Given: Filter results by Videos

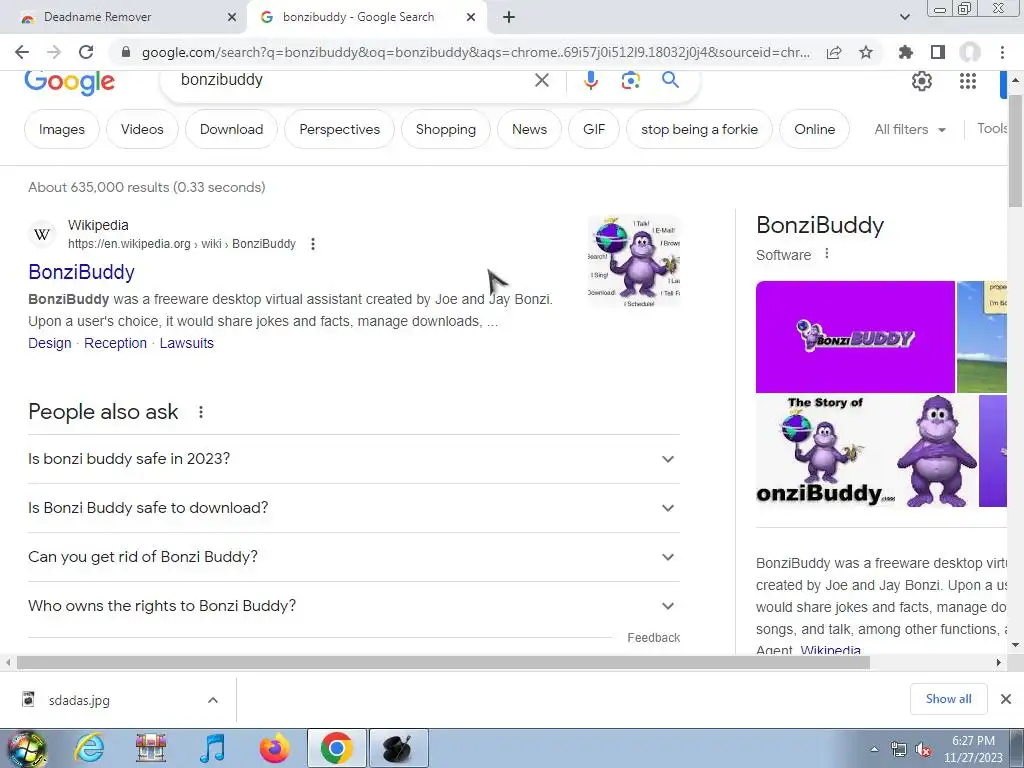Looking at the screenshot, I should [142, 129].
